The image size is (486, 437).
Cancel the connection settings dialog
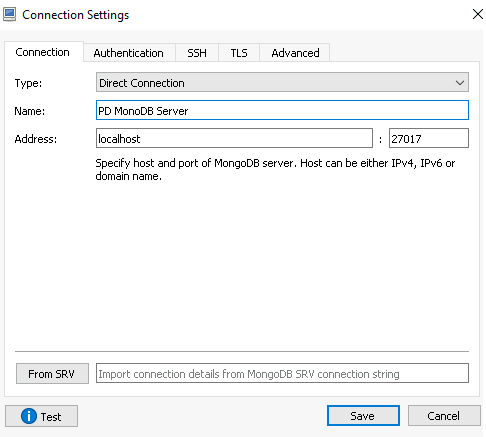444,416
